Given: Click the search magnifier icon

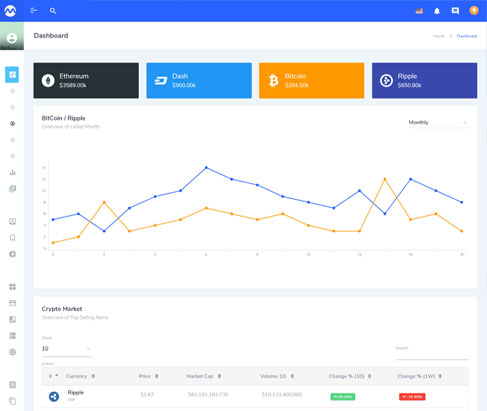Looking at the screenshot, I should 53,11.
